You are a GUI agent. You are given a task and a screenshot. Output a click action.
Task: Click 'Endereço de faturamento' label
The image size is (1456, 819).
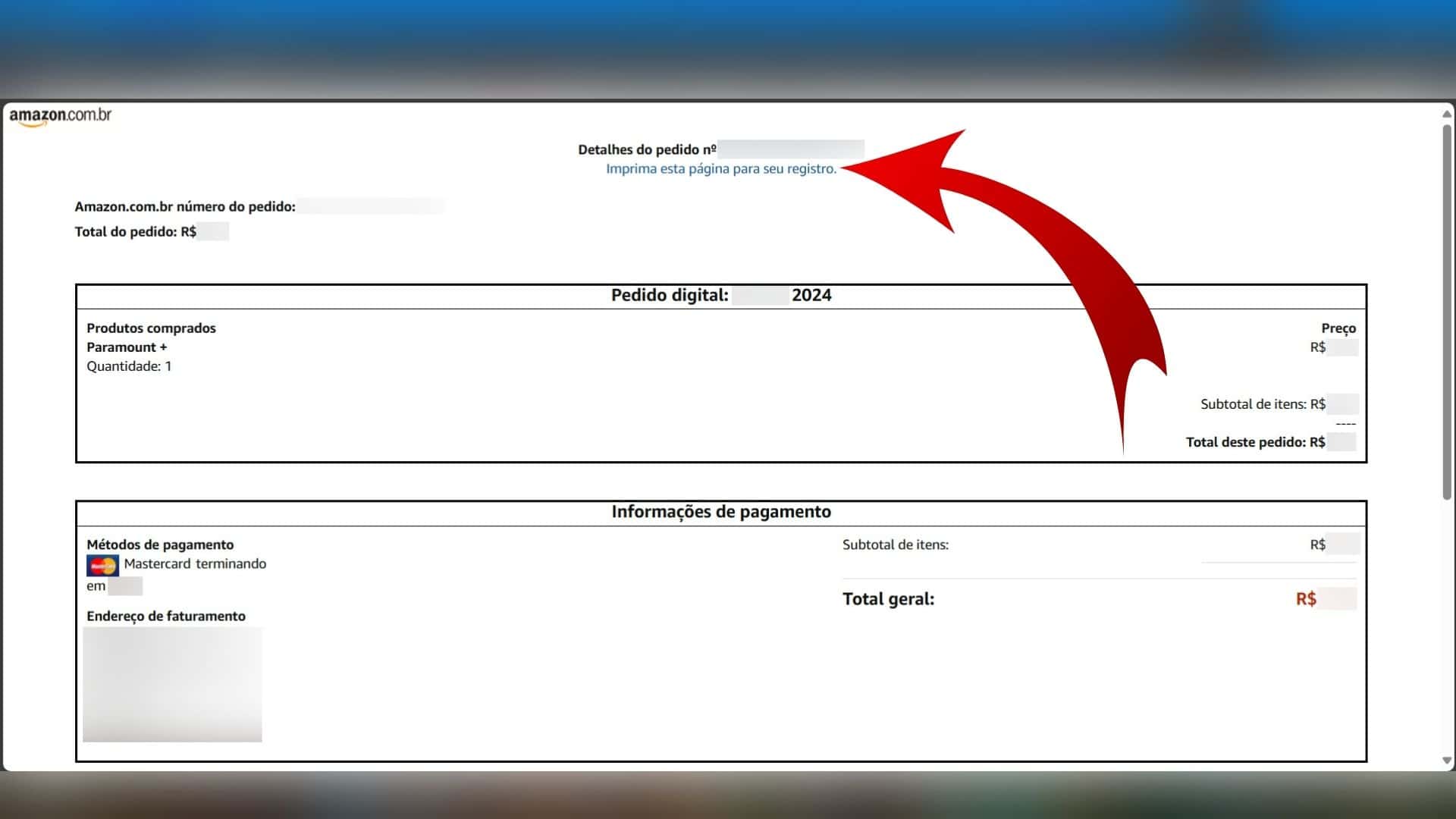166,616
